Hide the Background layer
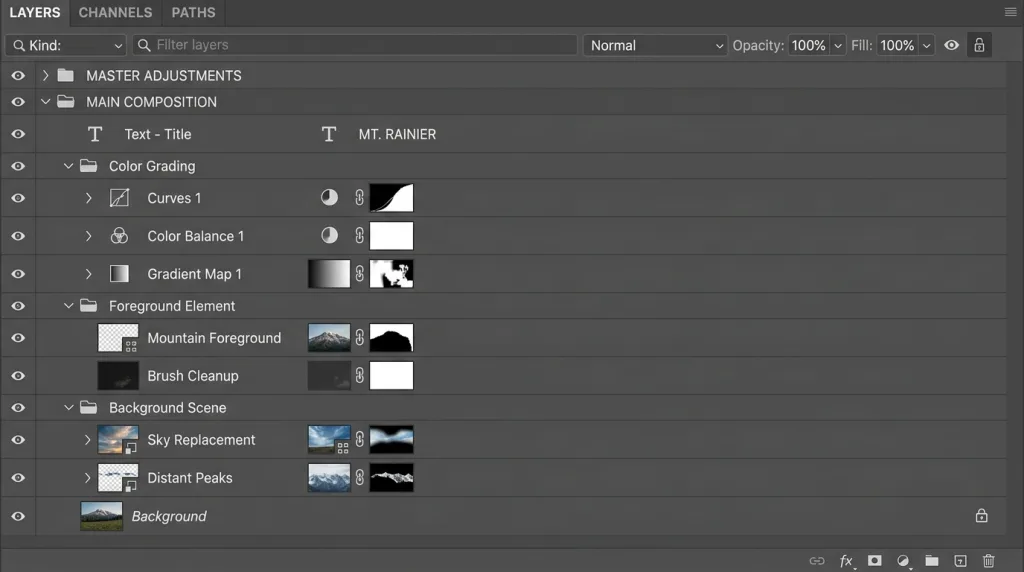 point(18,516)
